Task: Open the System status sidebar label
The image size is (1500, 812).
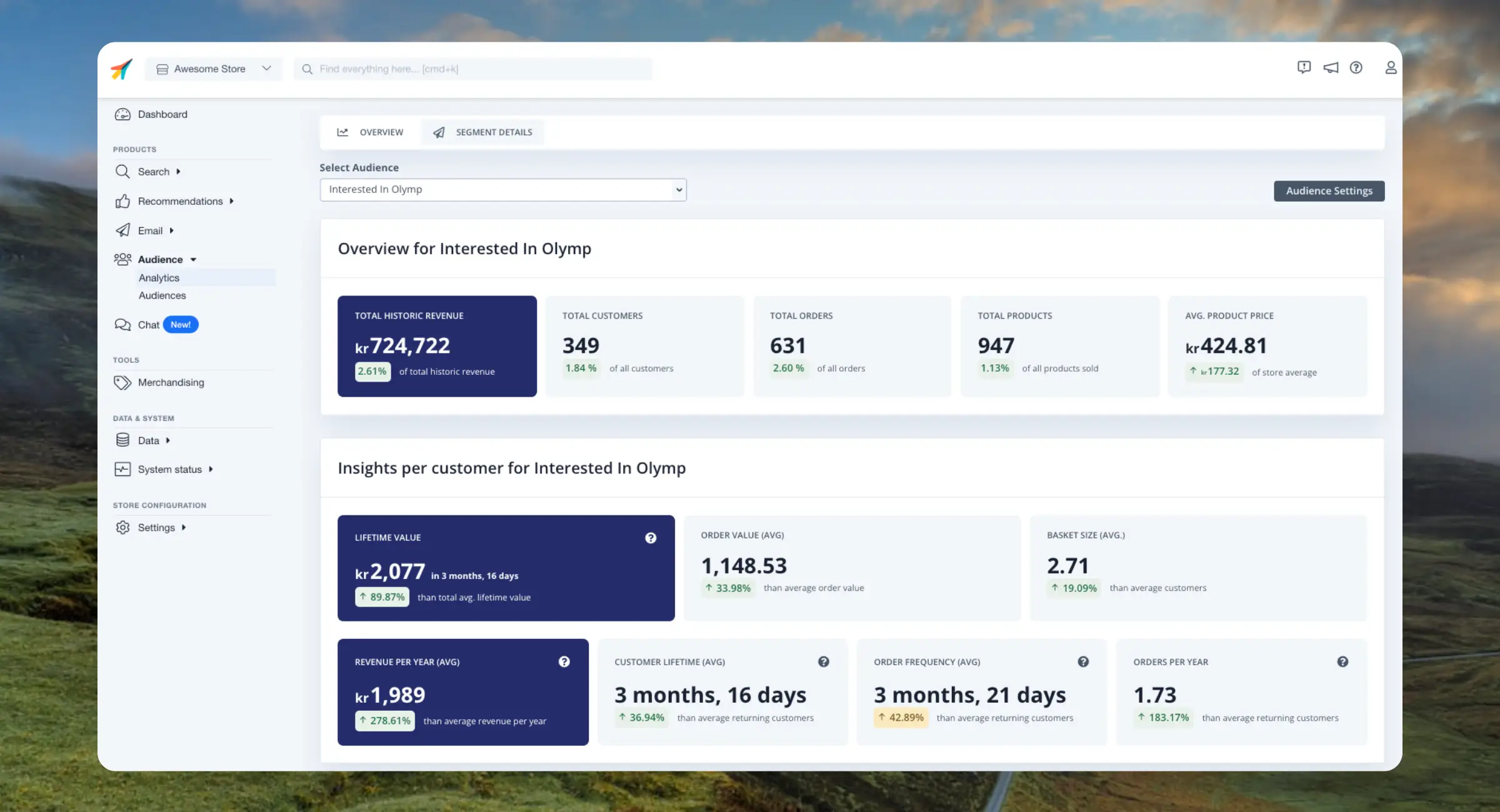Action: click(x=170, y=469)
